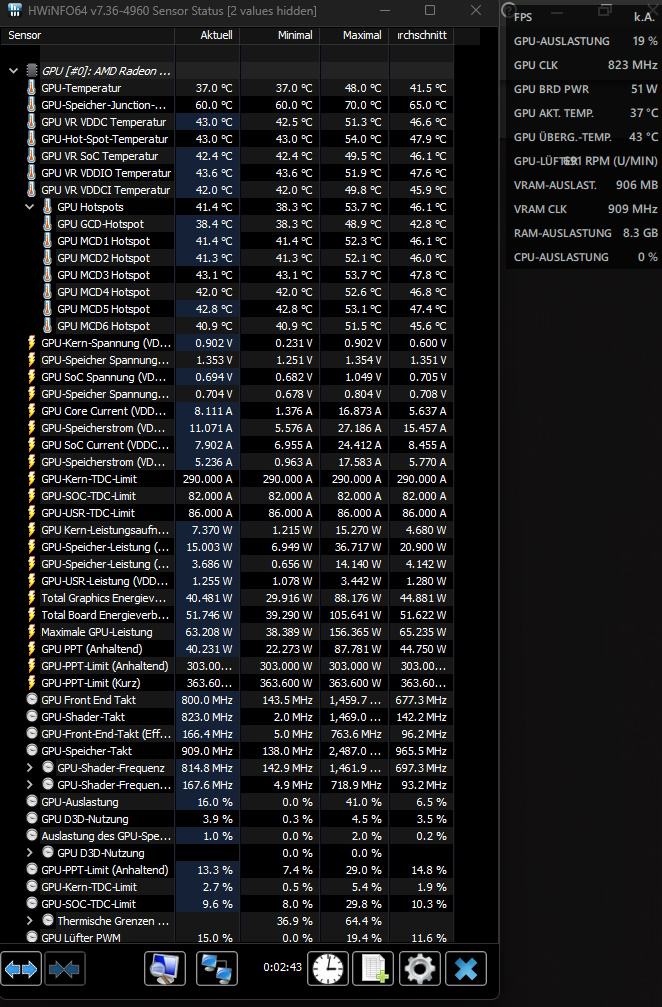Select GPU SoC Current (VDDC... row
This screenshot has height=1007, width=662.
pos(227,444)
